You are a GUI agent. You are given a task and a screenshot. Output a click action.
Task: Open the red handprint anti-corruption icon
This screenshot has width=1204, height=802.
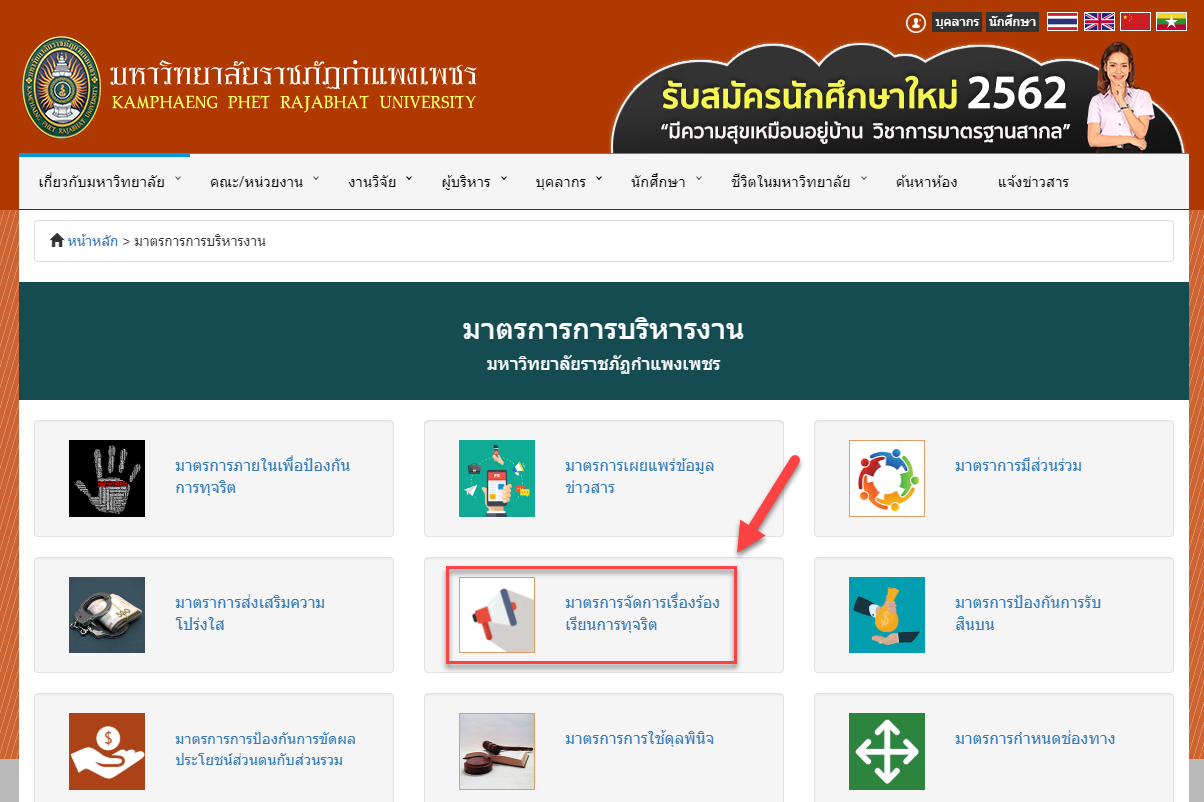pos(107,478)
